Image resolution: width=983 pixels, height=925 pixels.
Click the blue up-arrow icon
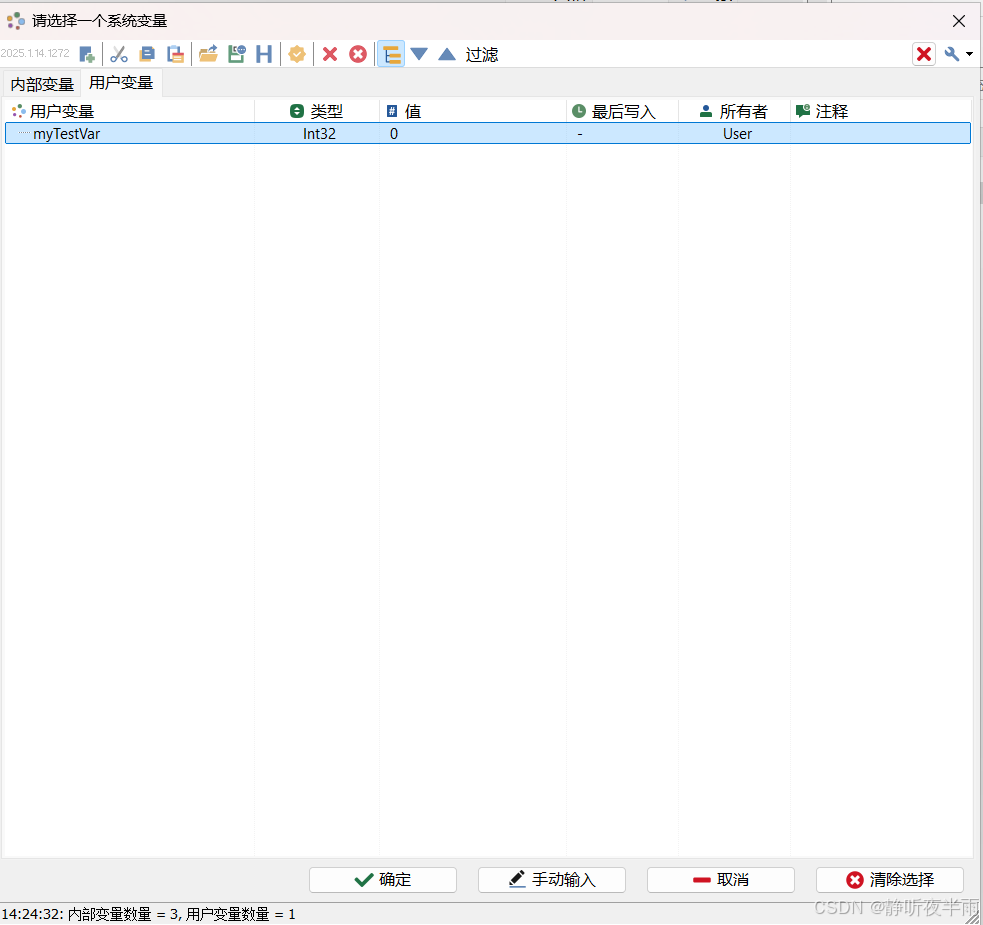click(447, 55)
